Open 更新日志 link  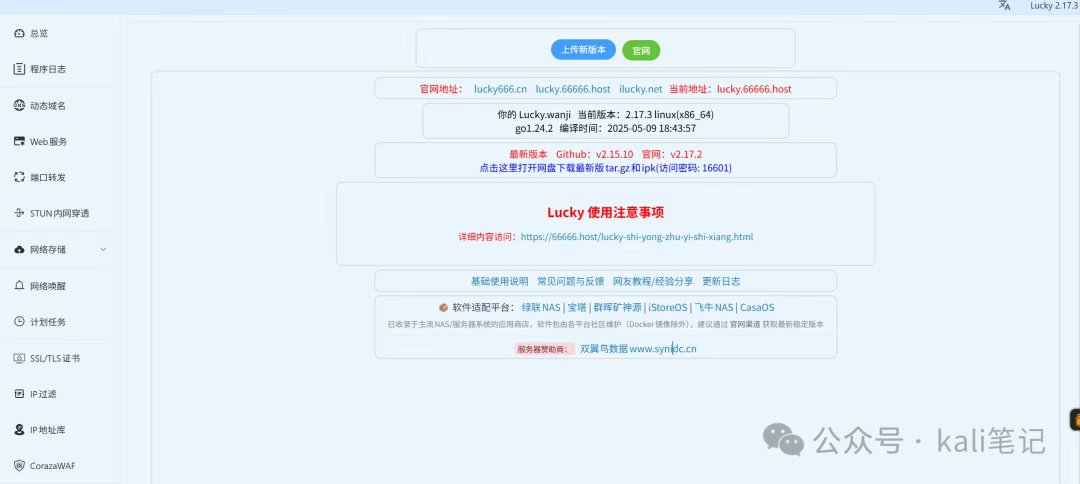pyautogui.click(x=721, y=281)
